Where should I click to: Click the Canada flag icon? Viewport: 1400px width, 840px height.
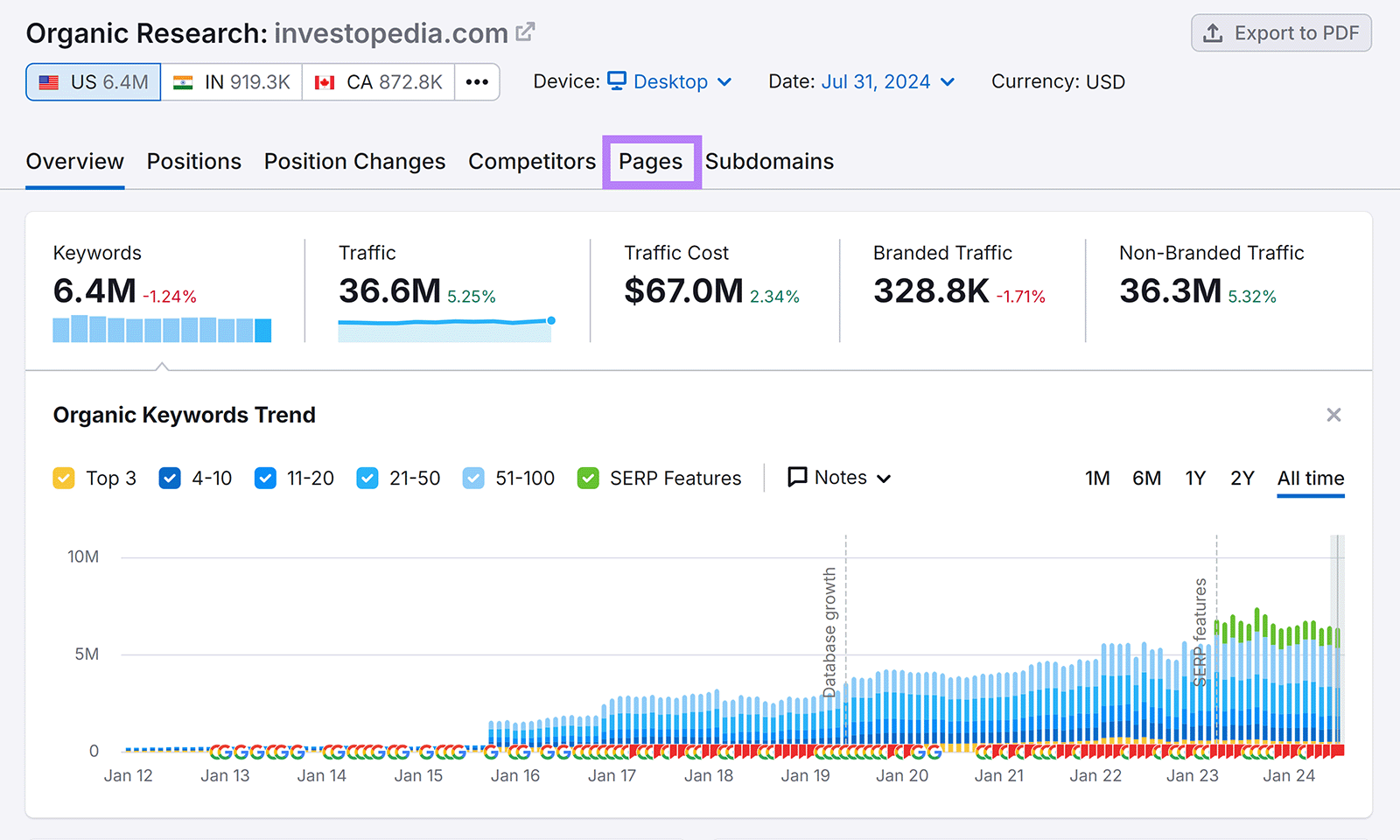(325, 81)
